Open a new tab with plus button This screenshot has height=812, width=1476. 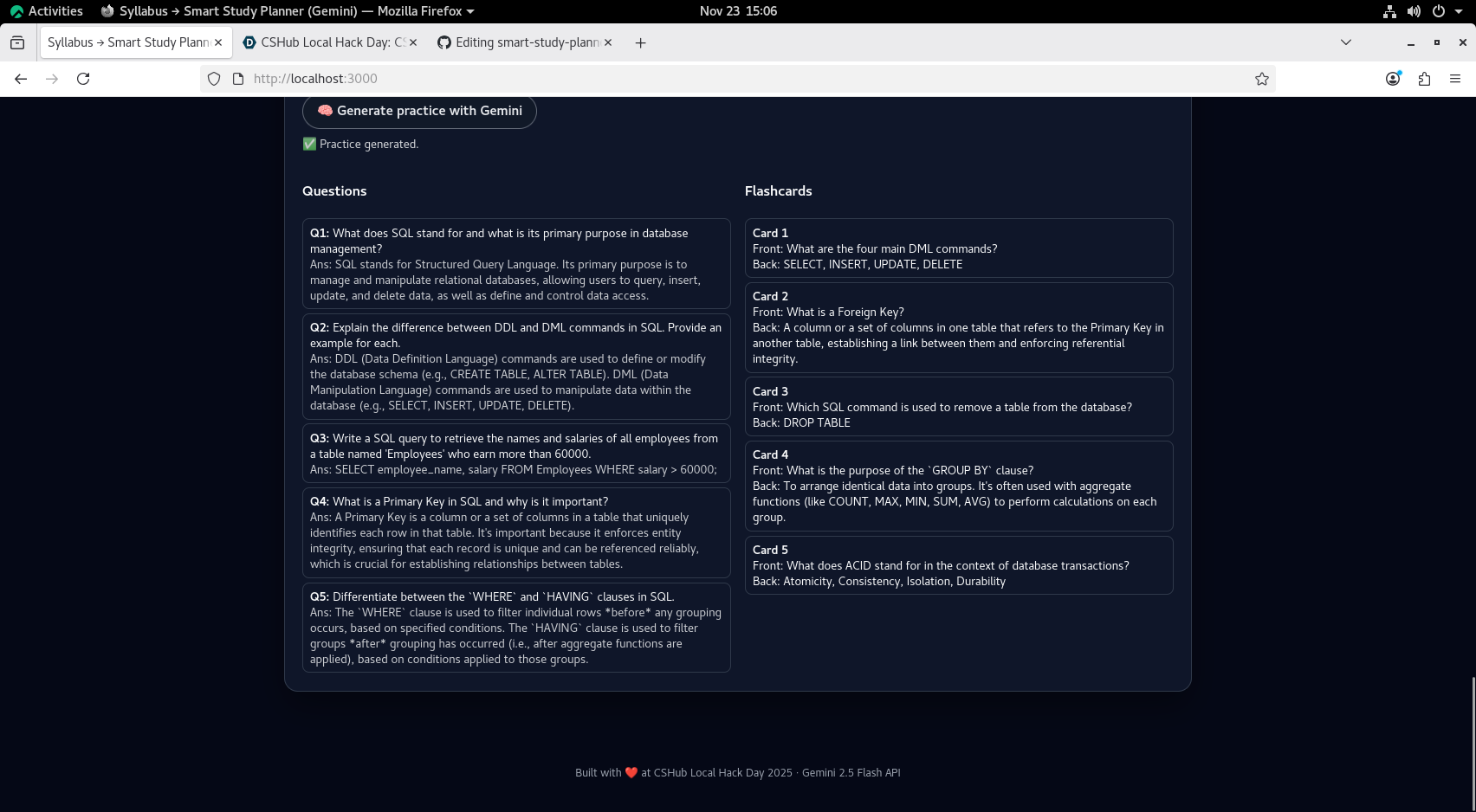640,42
